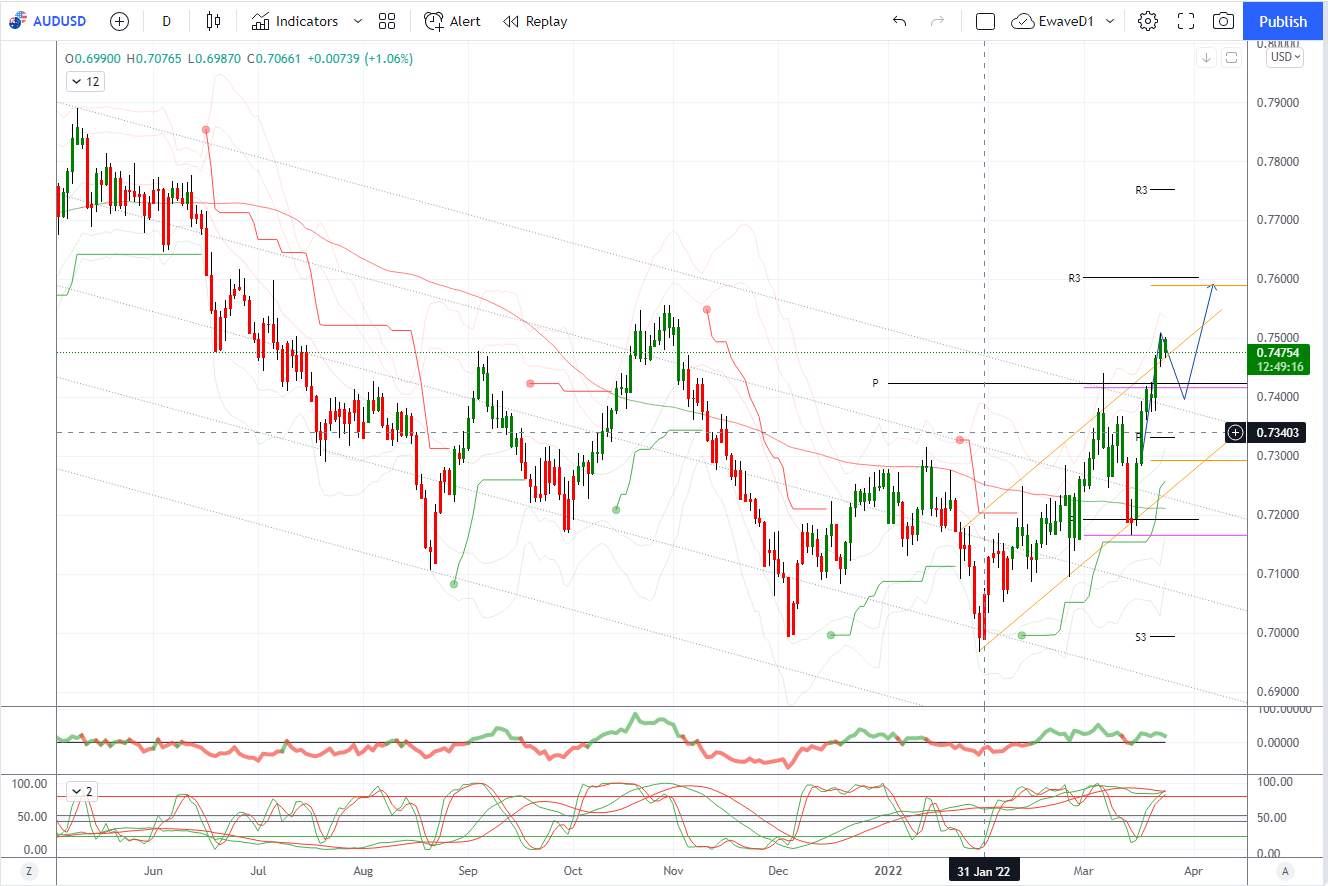Viewport: 1328px width, 886px height.
Task: Click the 0.76000 price axis label
Action: [1277, 279]
